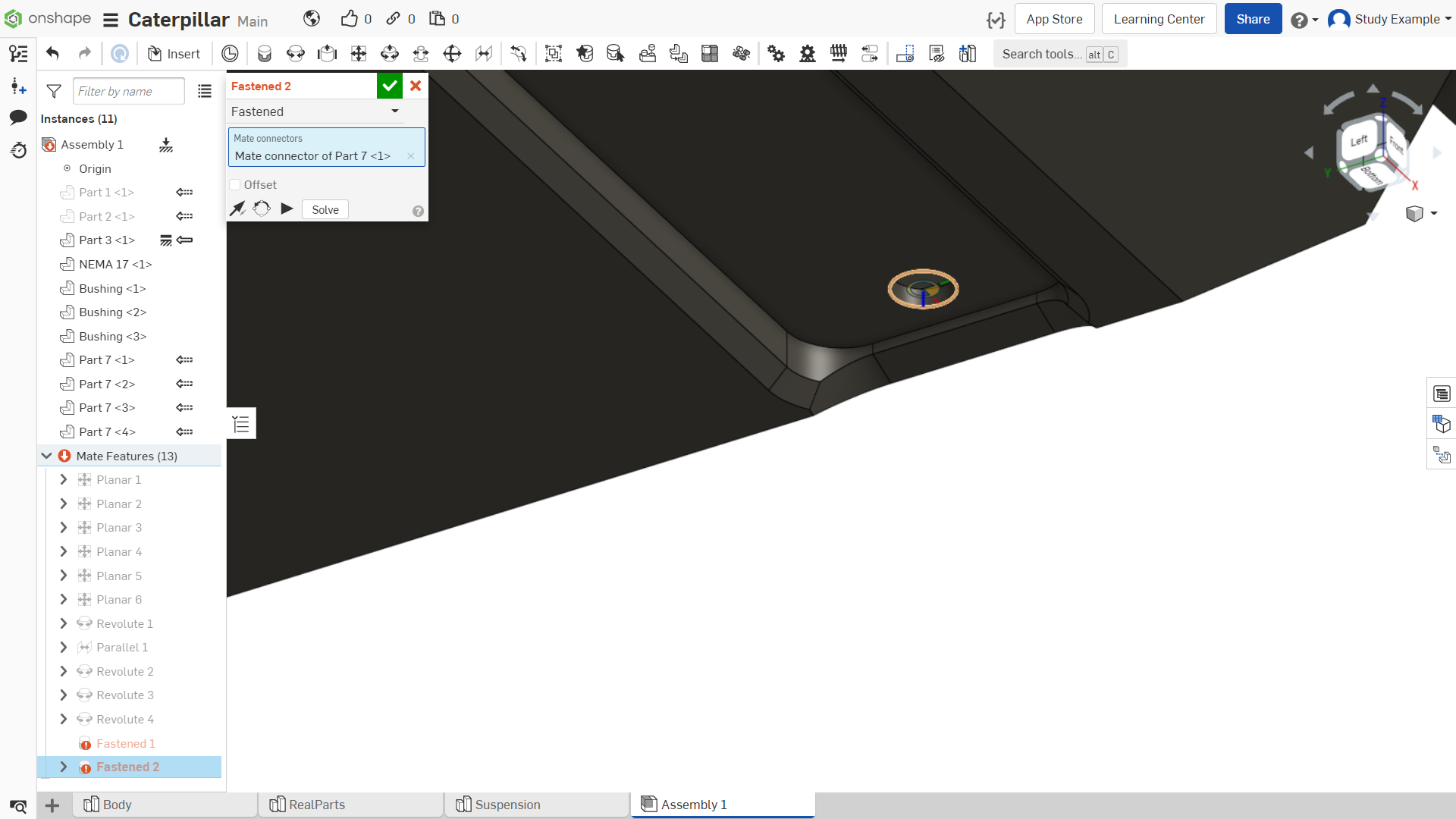The height and width of the screenshot is (819, 1456).
Task: Toggle the instance list panel icon
Action: 18,54
